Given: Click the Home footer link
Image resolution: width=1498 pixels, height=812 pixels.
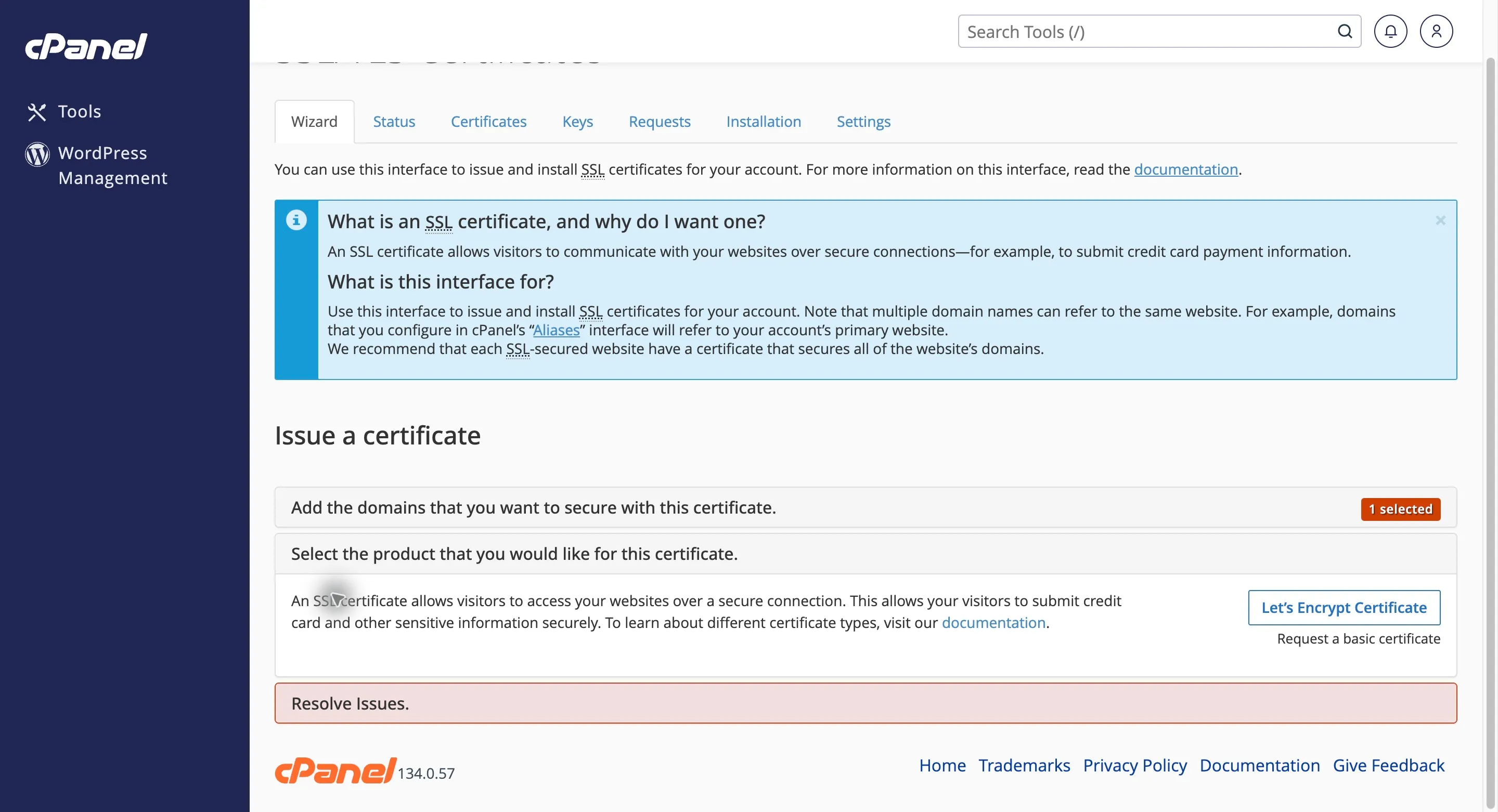Looking at the screenshot, I should [942, 765].
